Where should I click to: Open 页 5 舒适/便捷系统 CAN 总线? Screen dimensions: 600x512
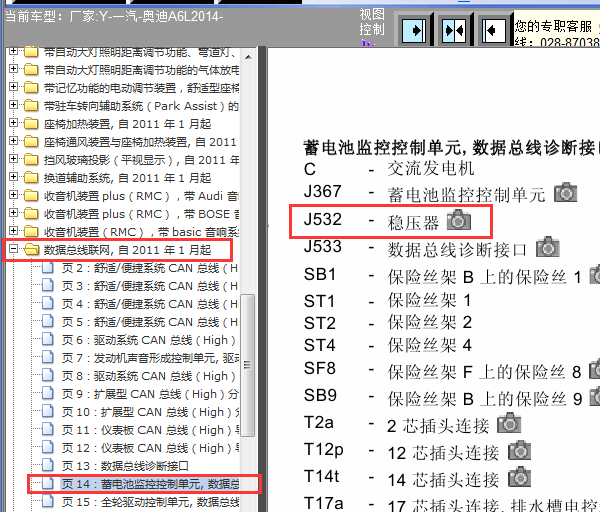tap(150, 322)
